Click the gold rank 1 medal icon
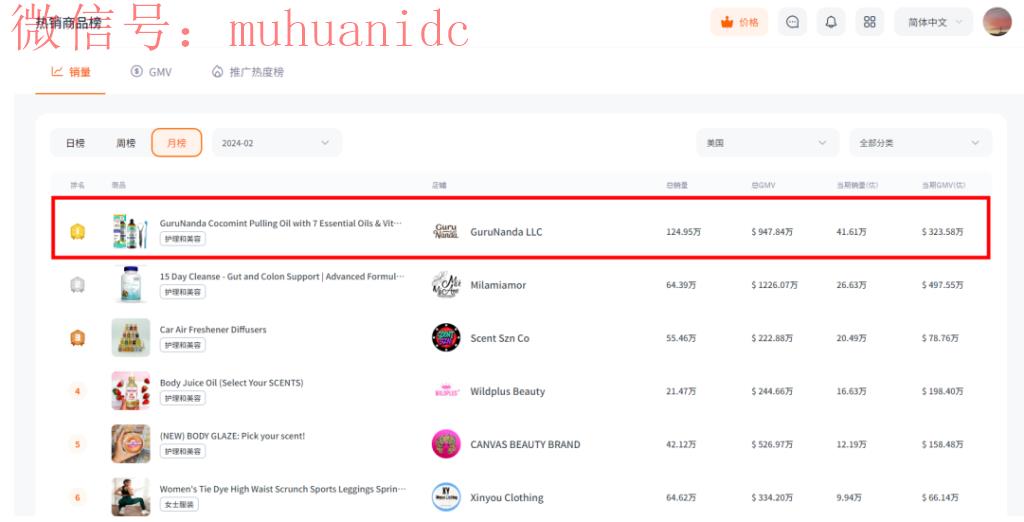 point(78,231)
